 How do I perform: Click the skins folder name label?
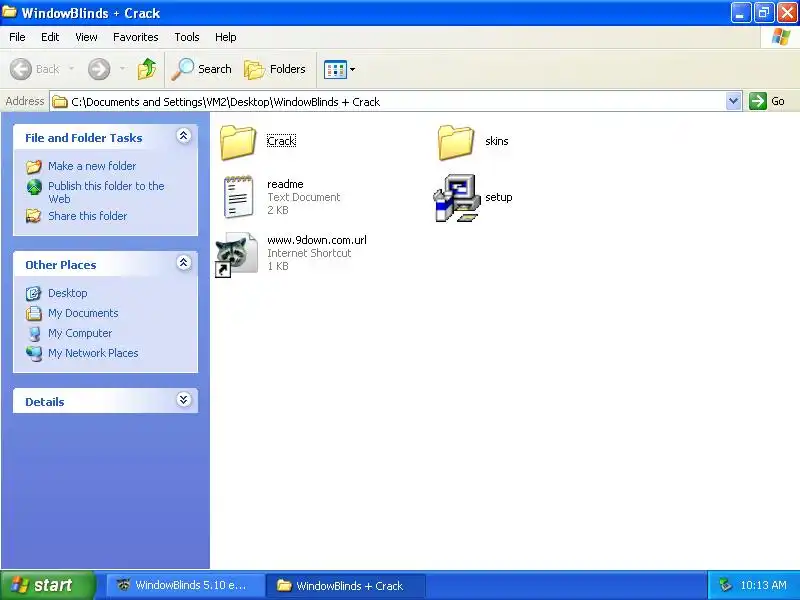point(496,141)
